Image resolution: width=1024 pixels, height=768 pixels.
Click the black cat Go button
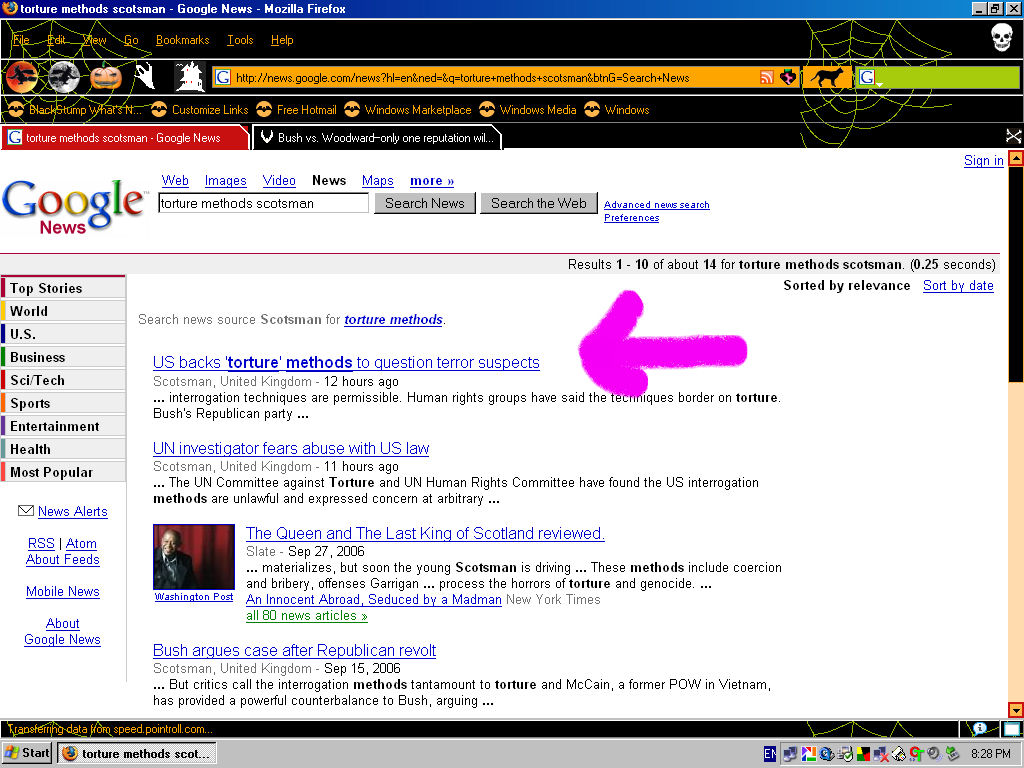[x=826, y=78]
